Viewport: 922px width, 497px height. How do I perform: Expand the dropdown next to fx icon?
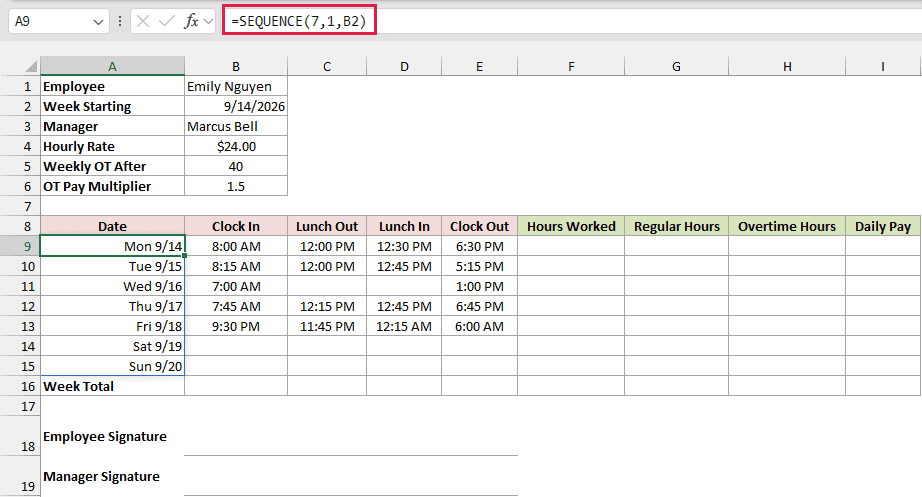[x=208, y=22]
